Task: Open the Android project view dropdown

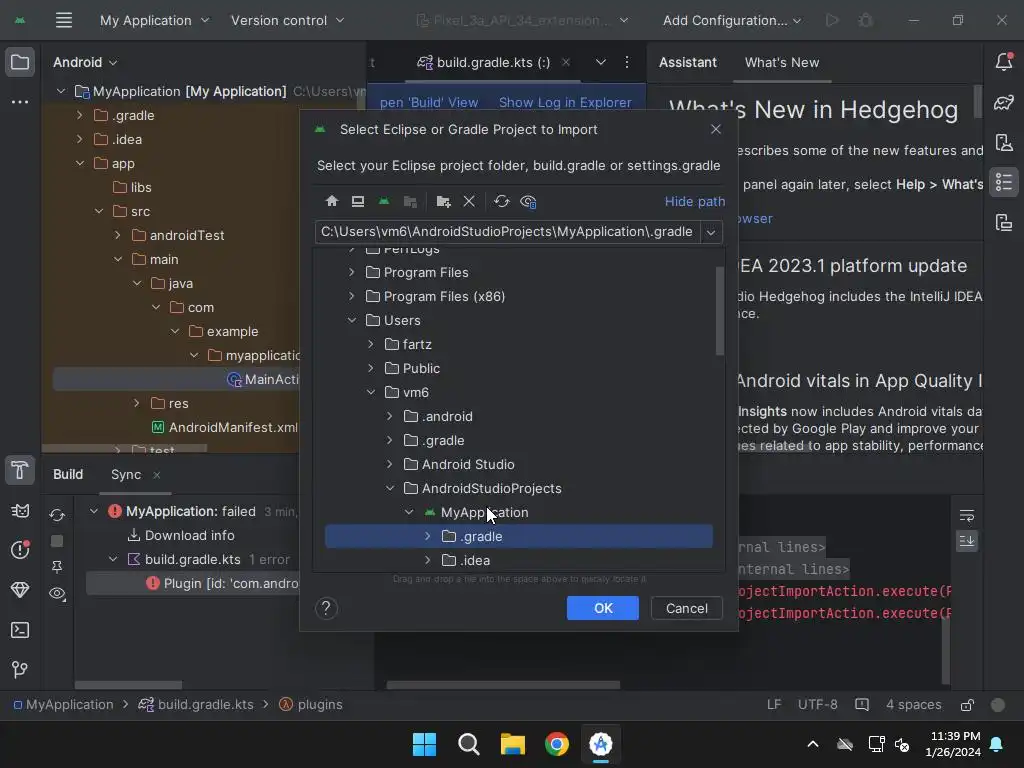Action: point(85,63)
